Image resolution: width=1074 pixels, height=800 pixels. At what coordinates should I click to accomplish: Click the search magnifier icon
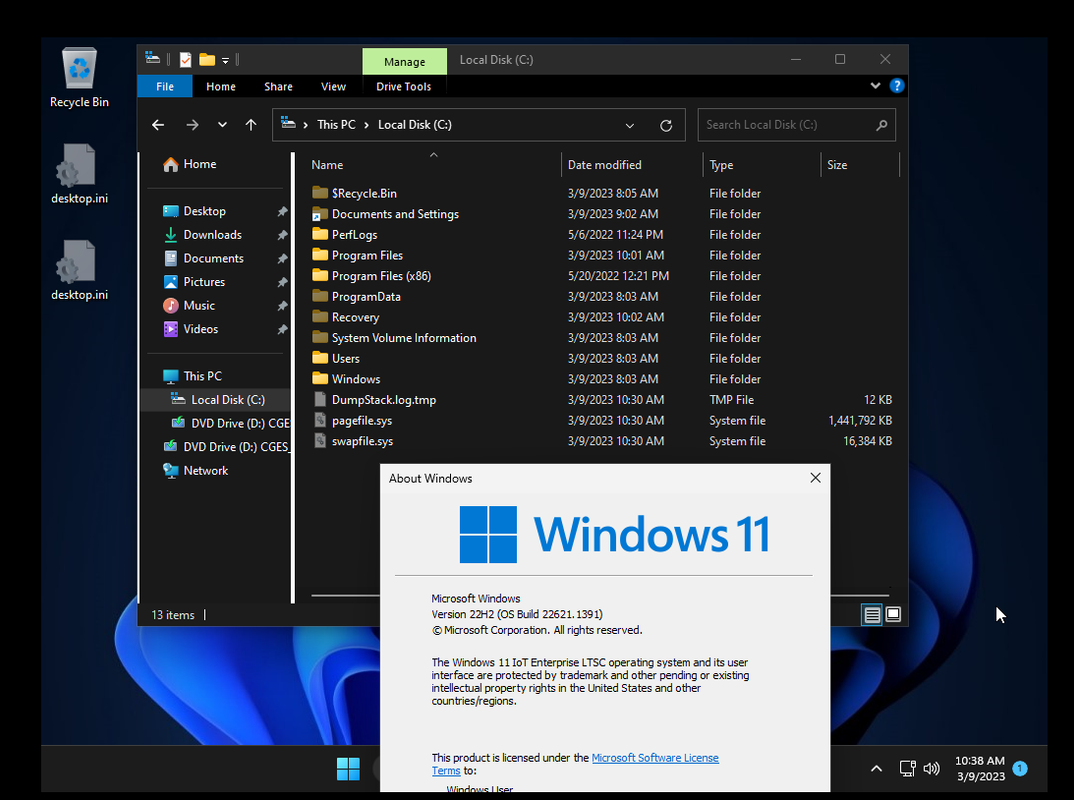[882, 125]
